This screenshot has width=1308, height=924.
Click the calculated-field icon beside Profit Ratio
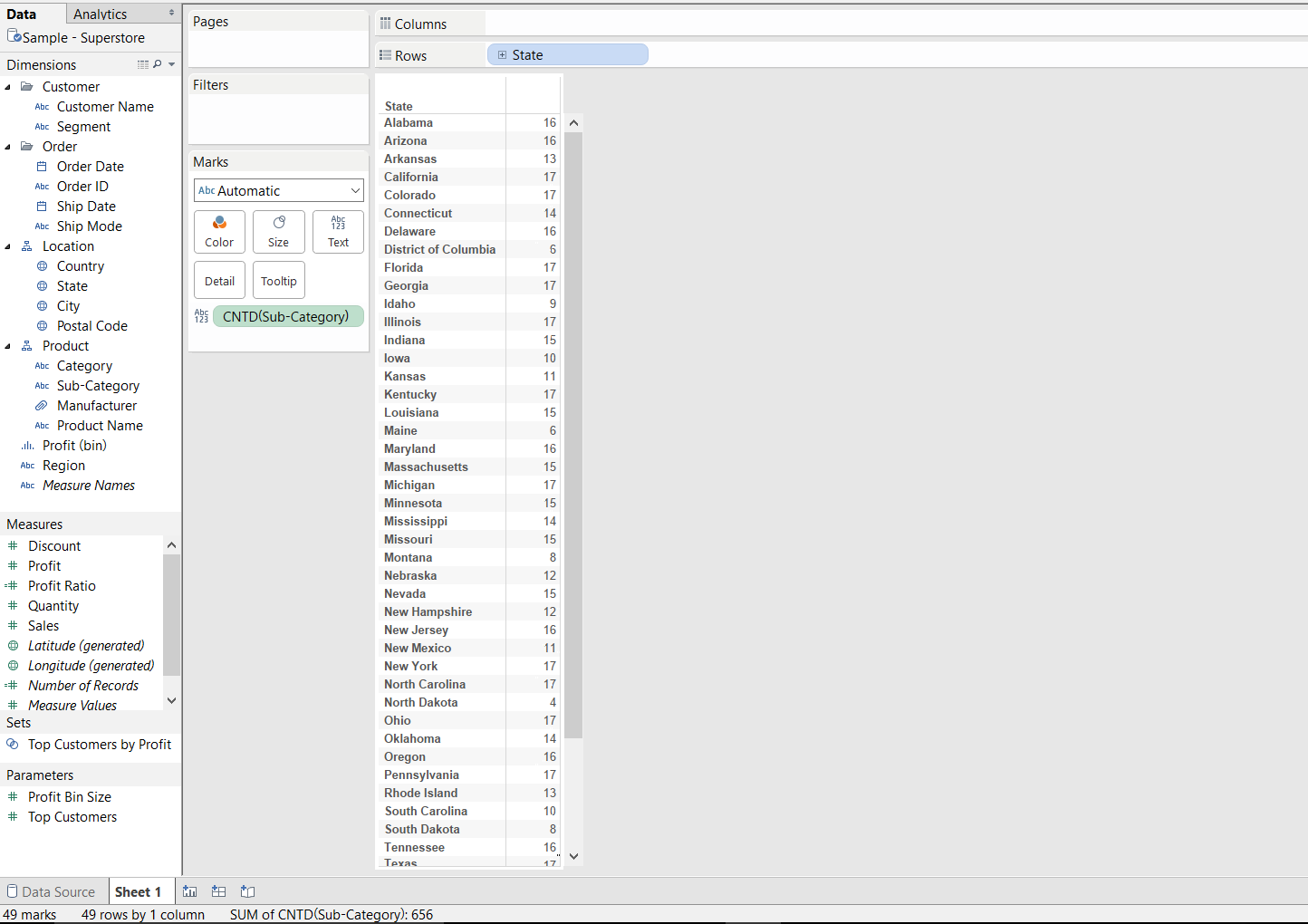(12, 586)
